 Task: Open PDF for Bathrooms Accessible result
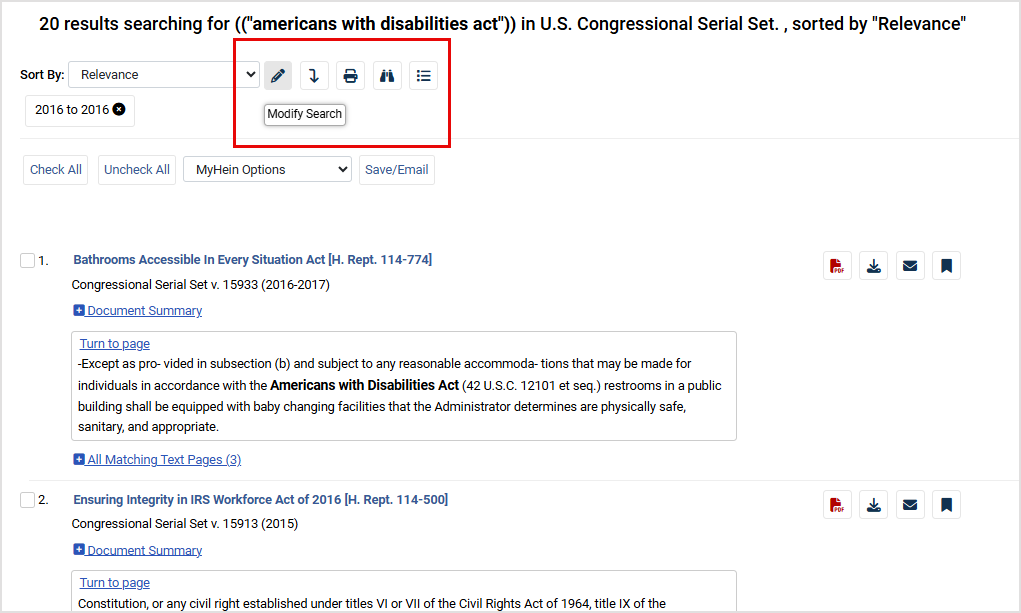[837, 266]
